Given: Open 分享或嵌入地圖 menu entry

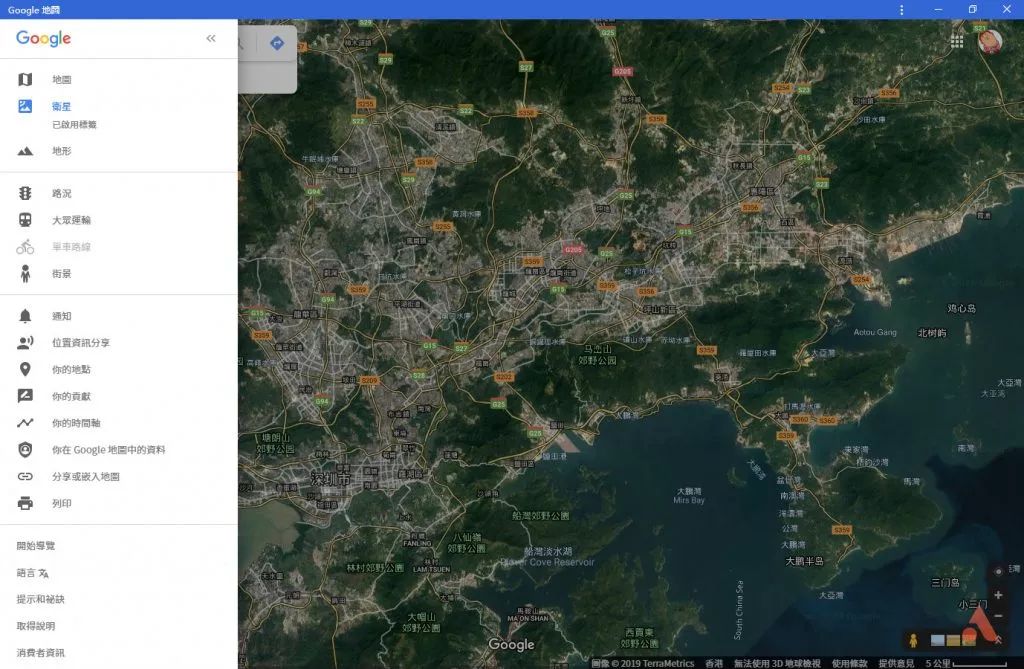Looking at the screenshot, I should click(24, 477).
